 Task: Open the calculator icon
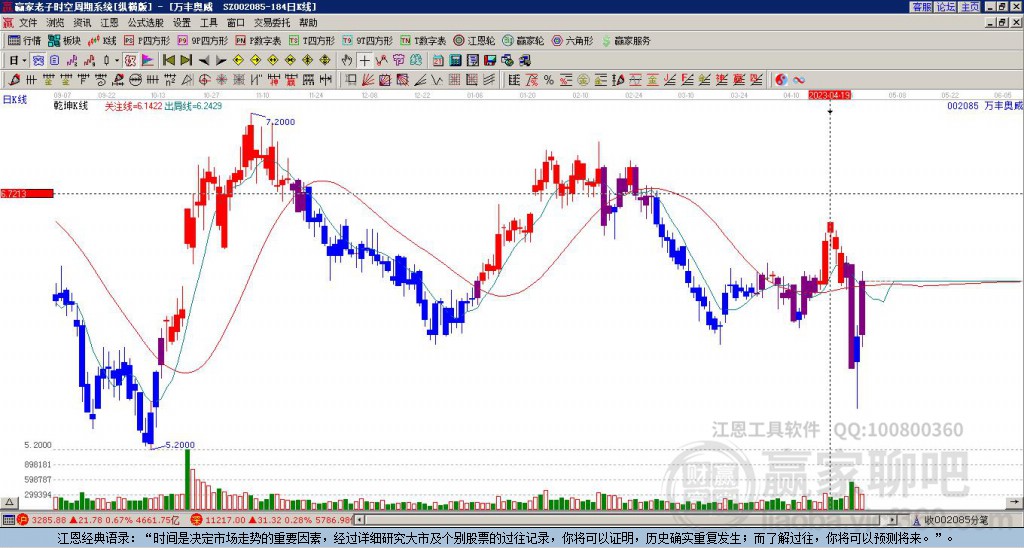coord(455,61)
